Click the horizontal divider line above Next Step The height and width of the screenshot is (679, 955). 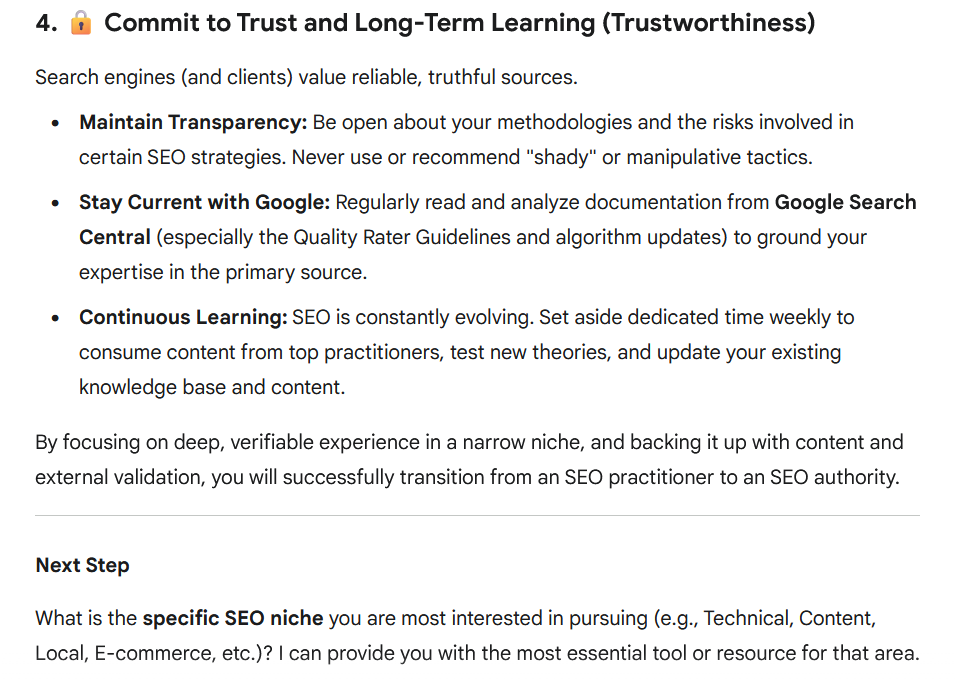point(477,516)
